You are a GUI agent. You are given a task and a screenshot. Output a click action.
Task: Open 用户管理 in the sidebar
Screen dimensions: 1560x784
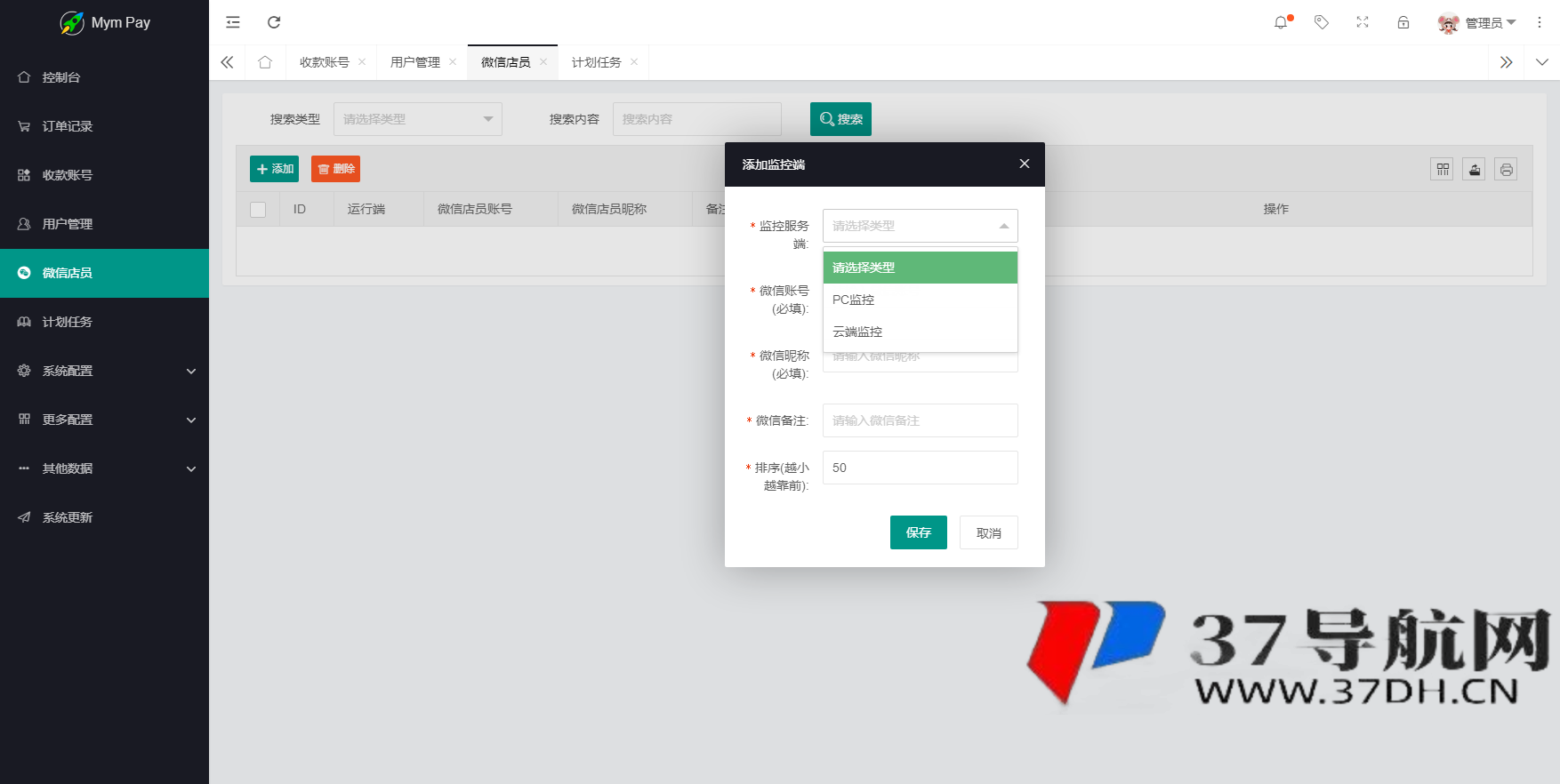104,224
